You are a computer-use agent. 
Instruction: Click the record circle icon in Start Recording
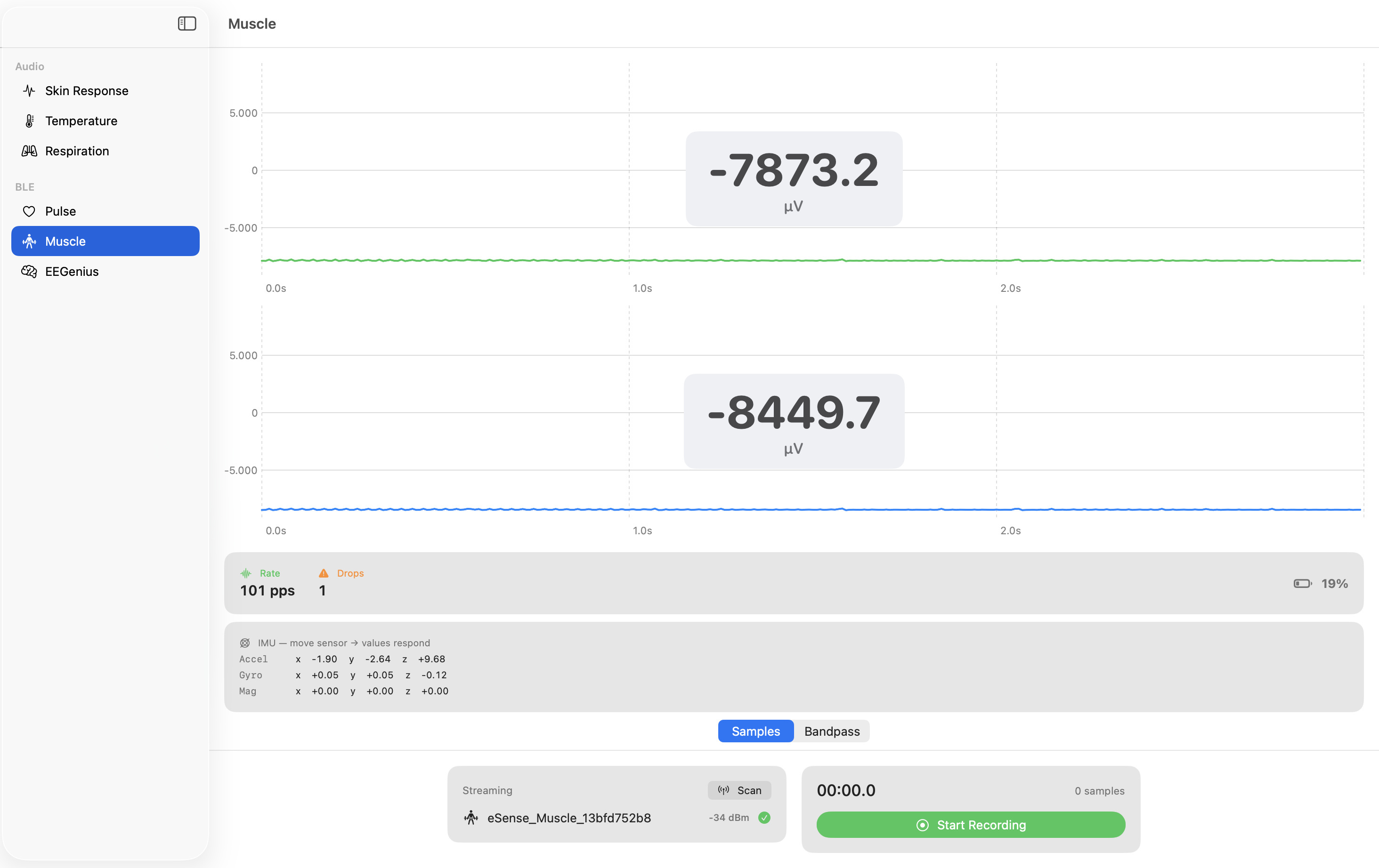(922, 825)
